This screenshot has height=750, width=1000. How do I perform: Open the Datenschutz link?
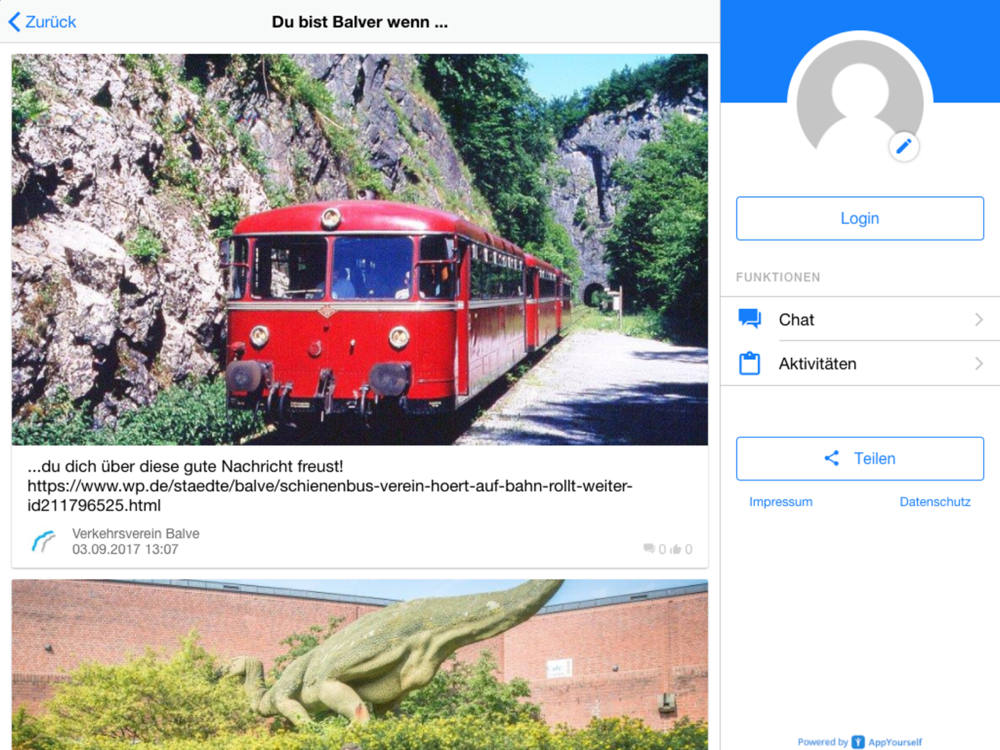point(935,502)
